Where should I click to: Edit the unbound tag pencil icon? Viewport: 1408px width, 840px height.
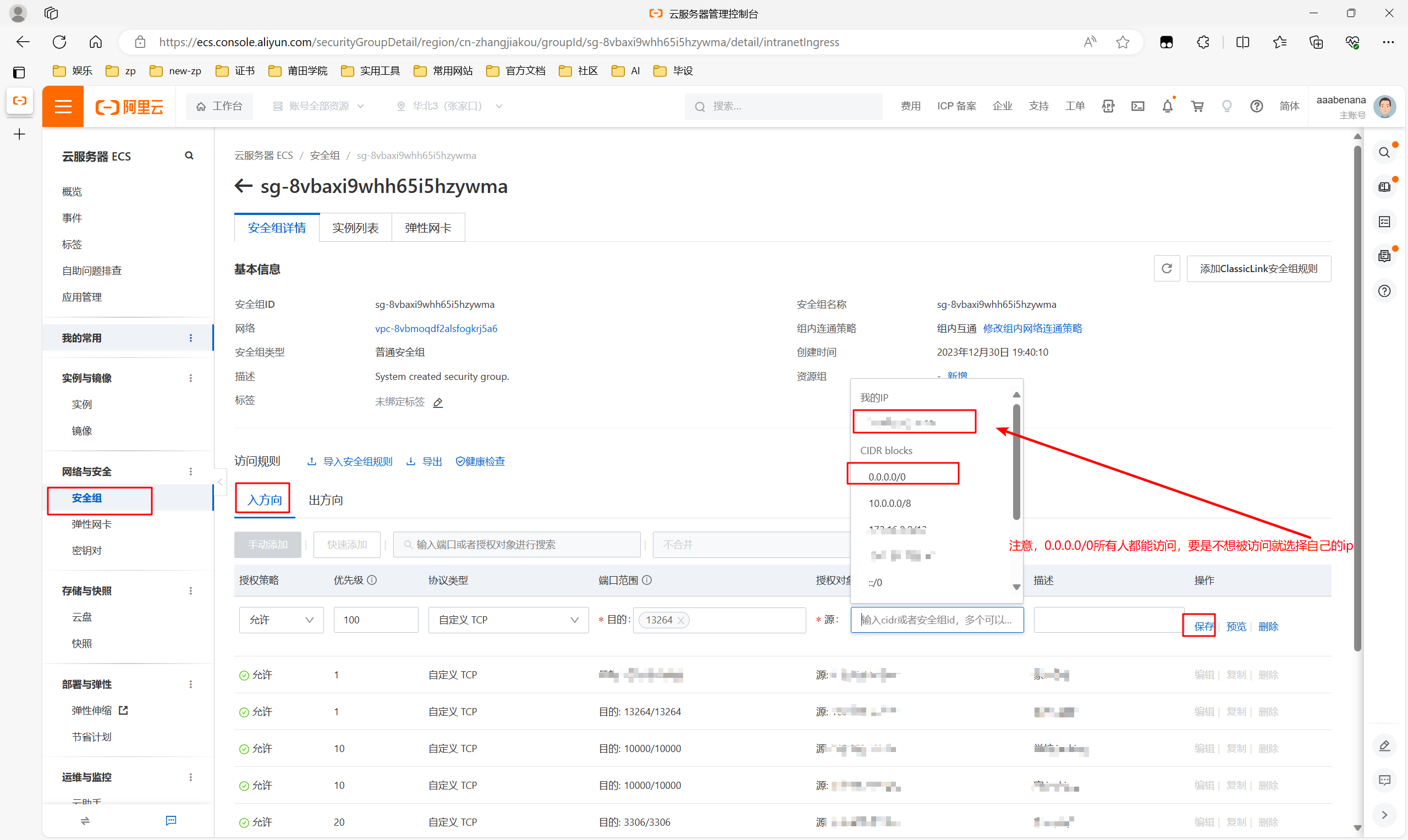click(x=438, y=402)
